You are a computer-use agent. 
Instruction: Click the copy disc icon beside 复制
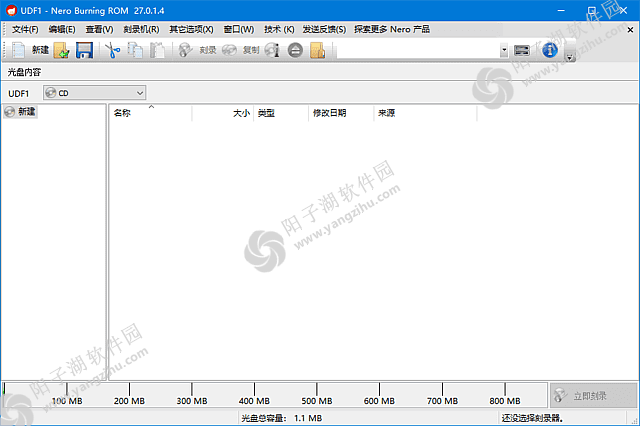[229, 50]
